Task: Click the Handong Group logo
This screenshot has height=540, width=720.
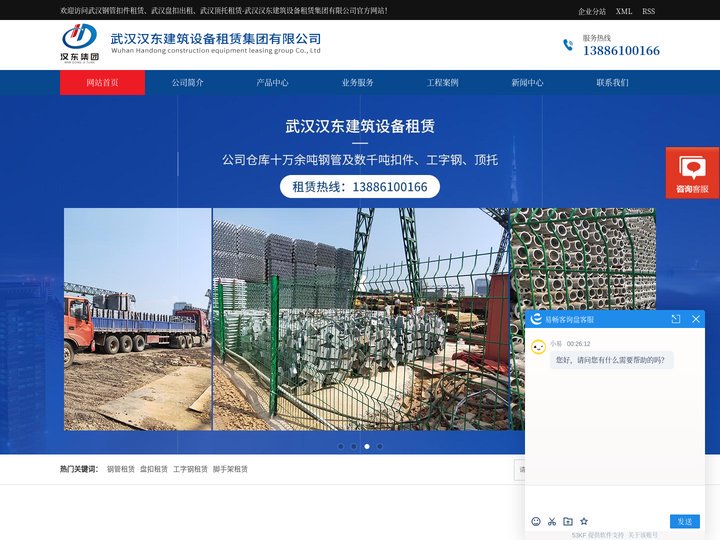Action: 79,43
